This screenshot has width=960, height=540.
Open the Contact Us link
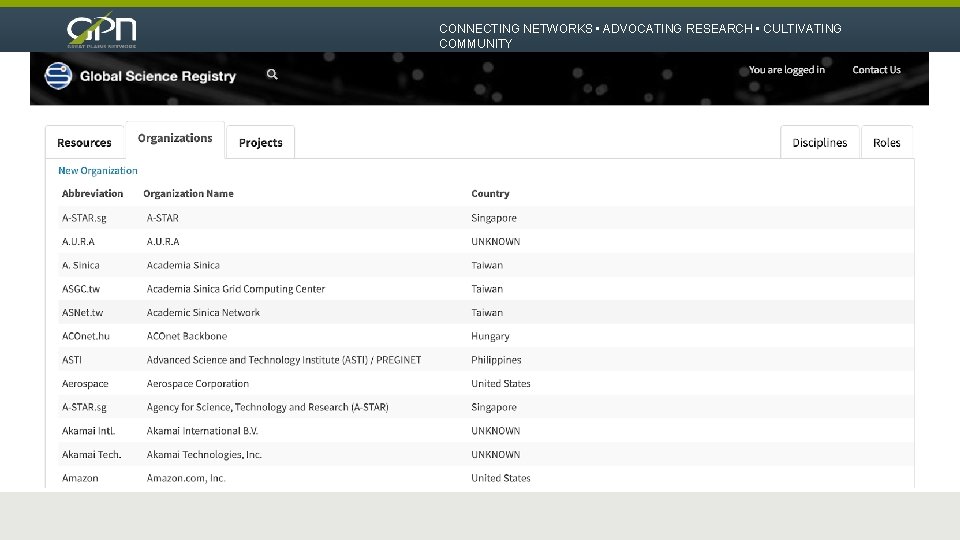pos(876,70)
